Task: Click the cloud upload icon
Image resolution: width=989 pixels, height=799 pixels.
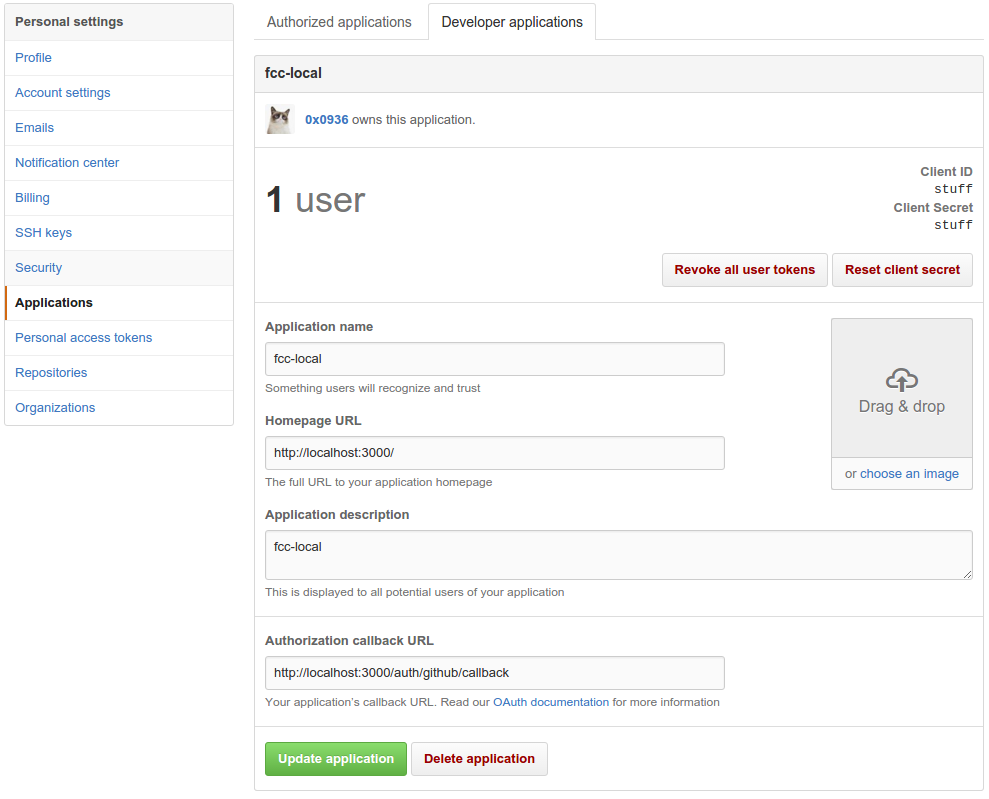Action: [901, 380]
